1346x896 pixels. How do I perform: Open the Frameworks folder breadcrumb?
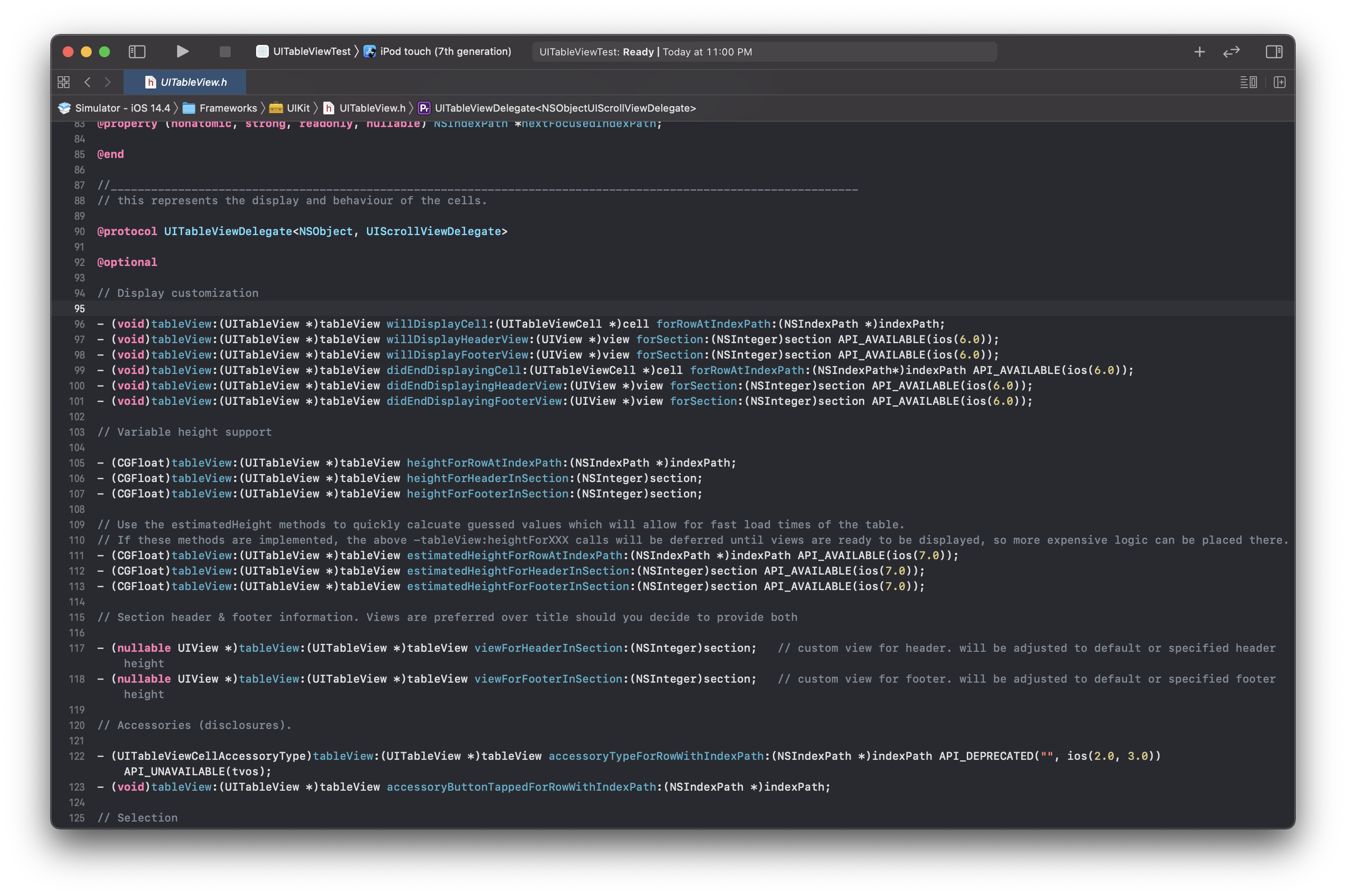pos(228,108)
